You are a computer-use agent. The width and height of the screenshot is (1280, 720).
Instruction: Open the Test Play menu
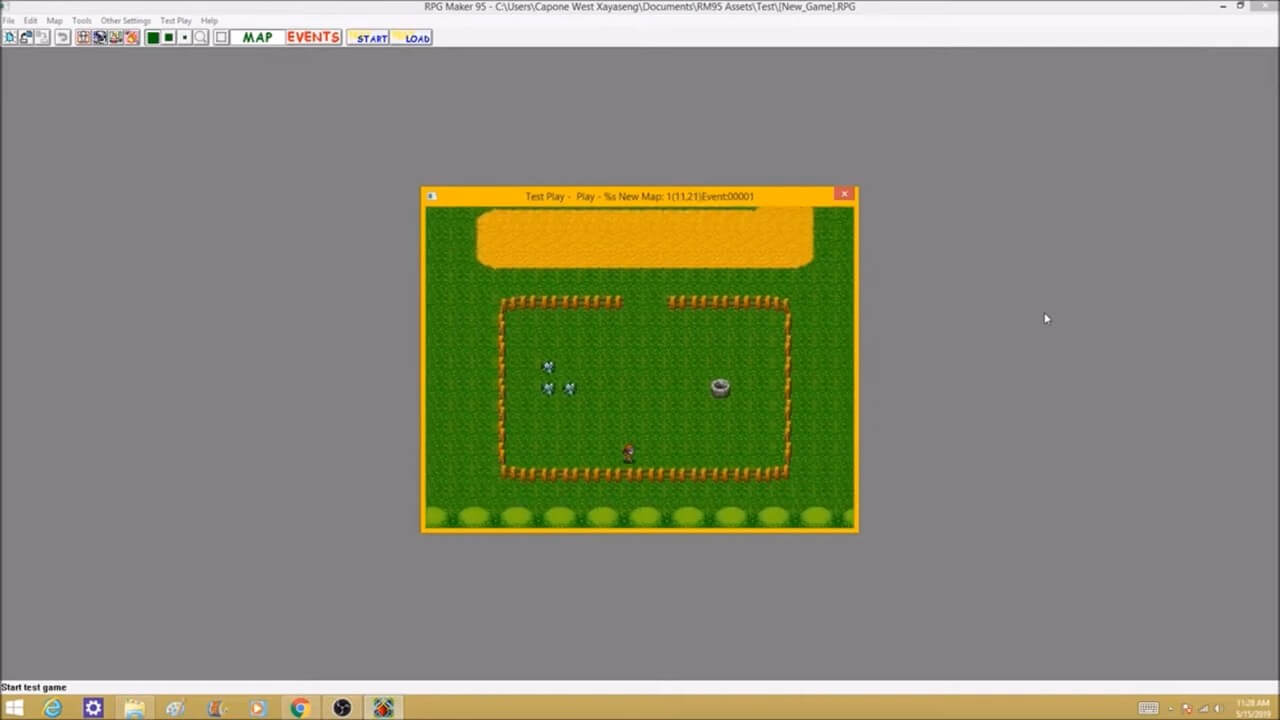[176, 20]
